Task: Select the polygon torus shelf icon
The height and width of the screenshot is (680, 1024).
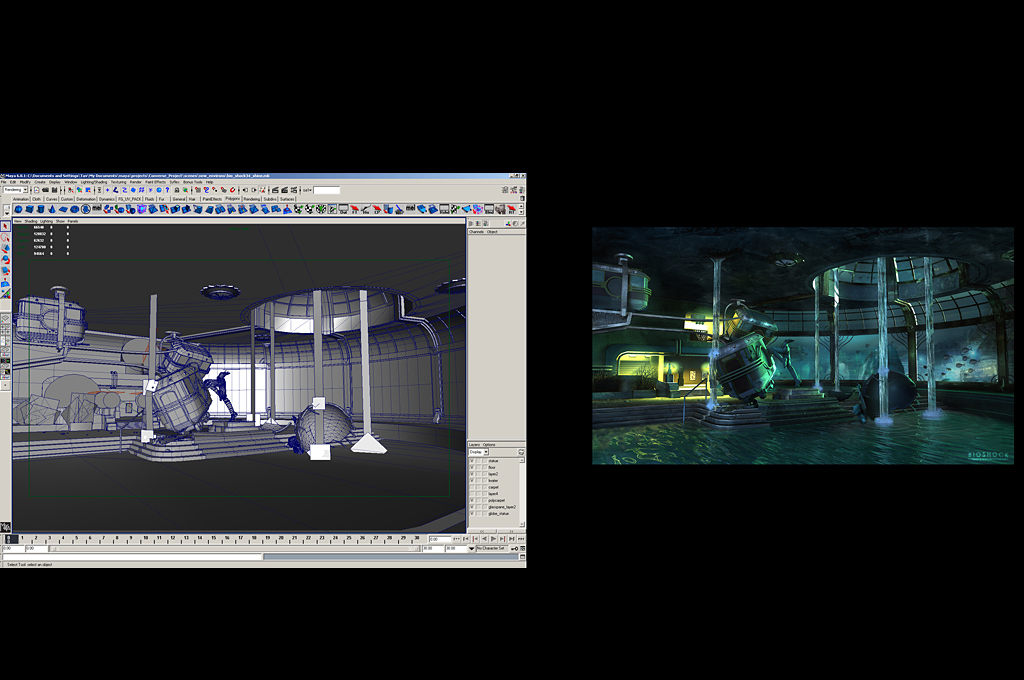Action: (x=74, y=209)
